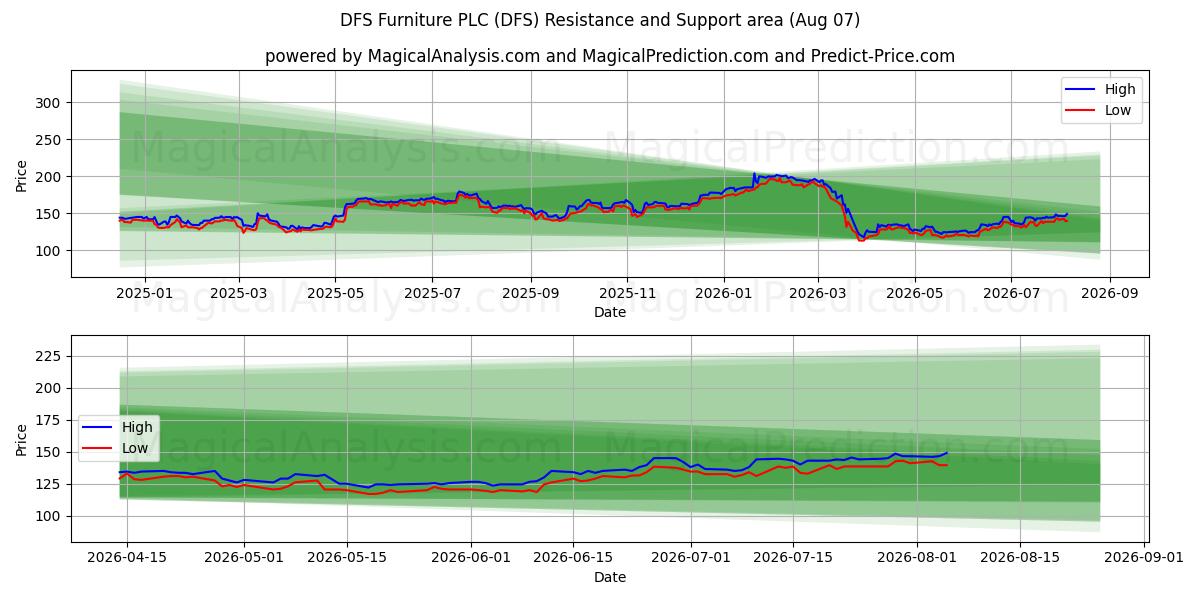Click the '2026-09' tick label
The height and width of the screenshot is (600, 1200).
pos(1109,293)
